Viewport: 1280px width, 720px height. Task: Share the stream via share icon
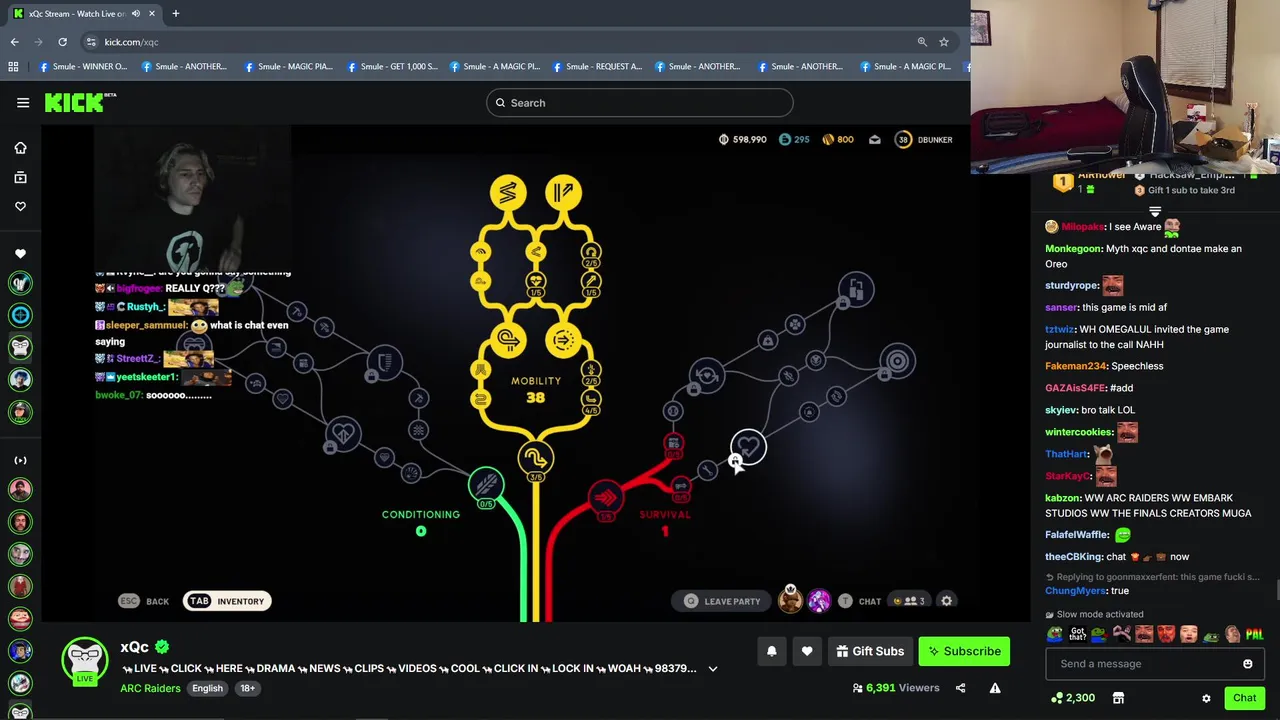pos(960,688)
